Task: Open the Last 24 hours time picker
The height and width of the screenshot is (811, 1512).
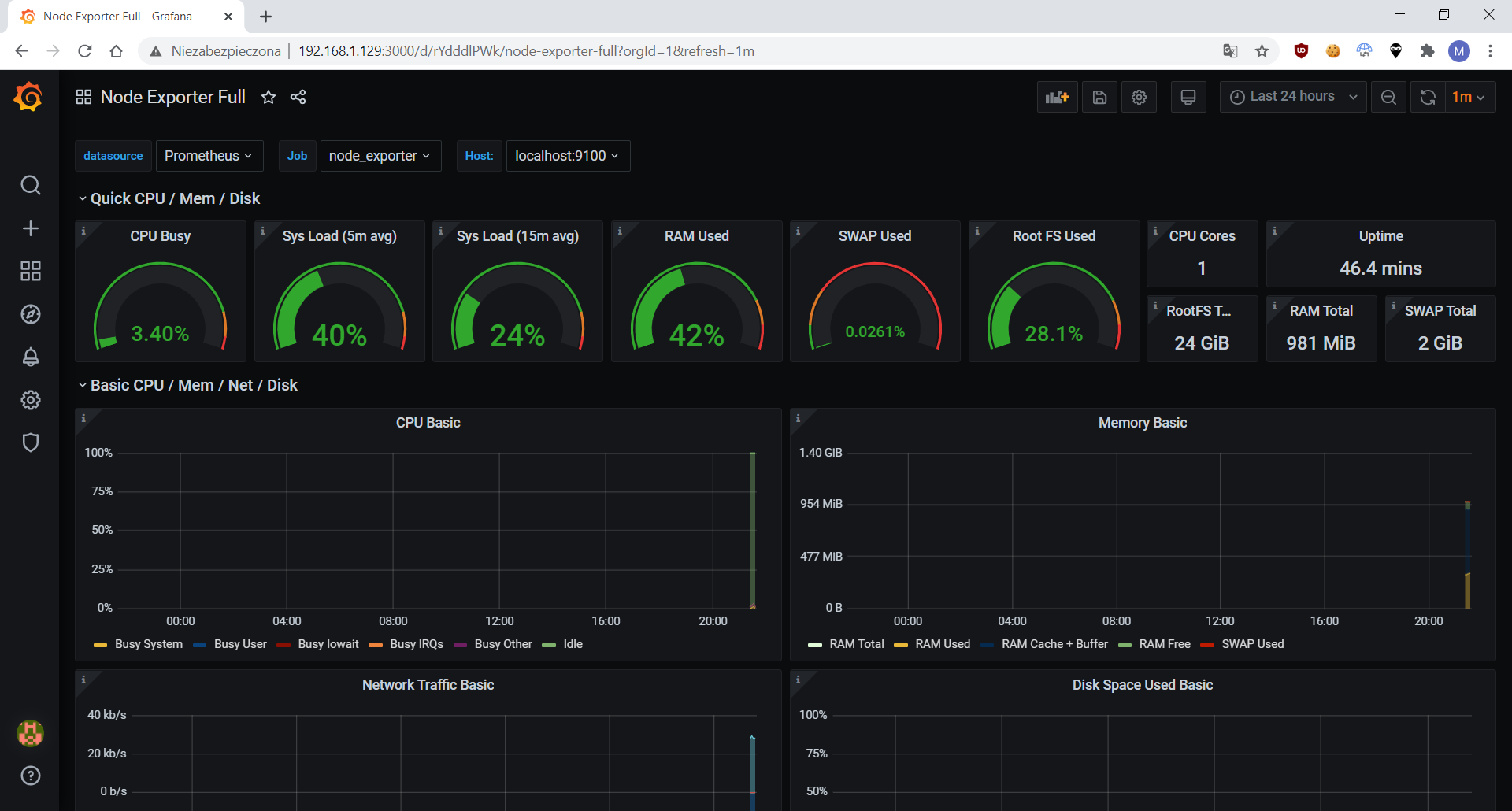Action: (x=1293, y=97)
